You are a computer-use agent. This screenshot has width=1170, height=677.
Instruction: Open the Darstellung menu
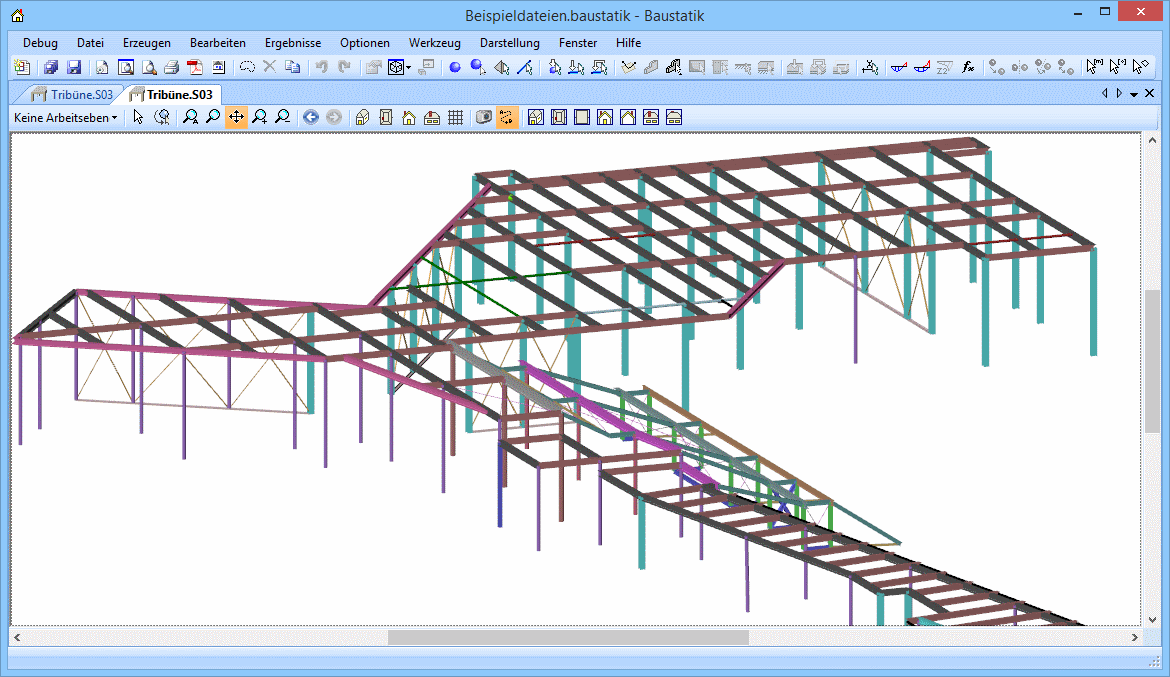pos(509,43)
